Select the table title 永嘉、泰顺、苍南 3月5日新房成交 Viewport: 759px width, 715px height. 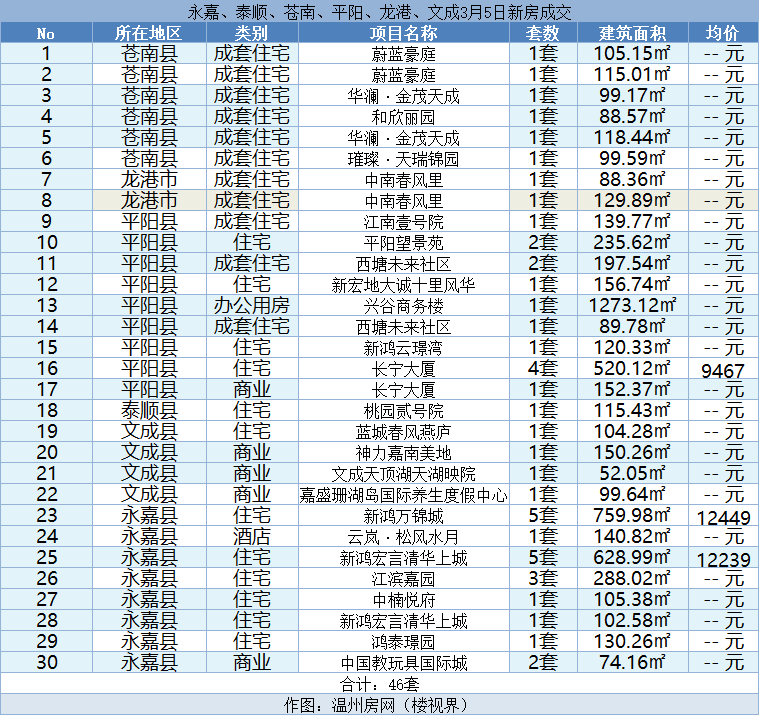380,12
